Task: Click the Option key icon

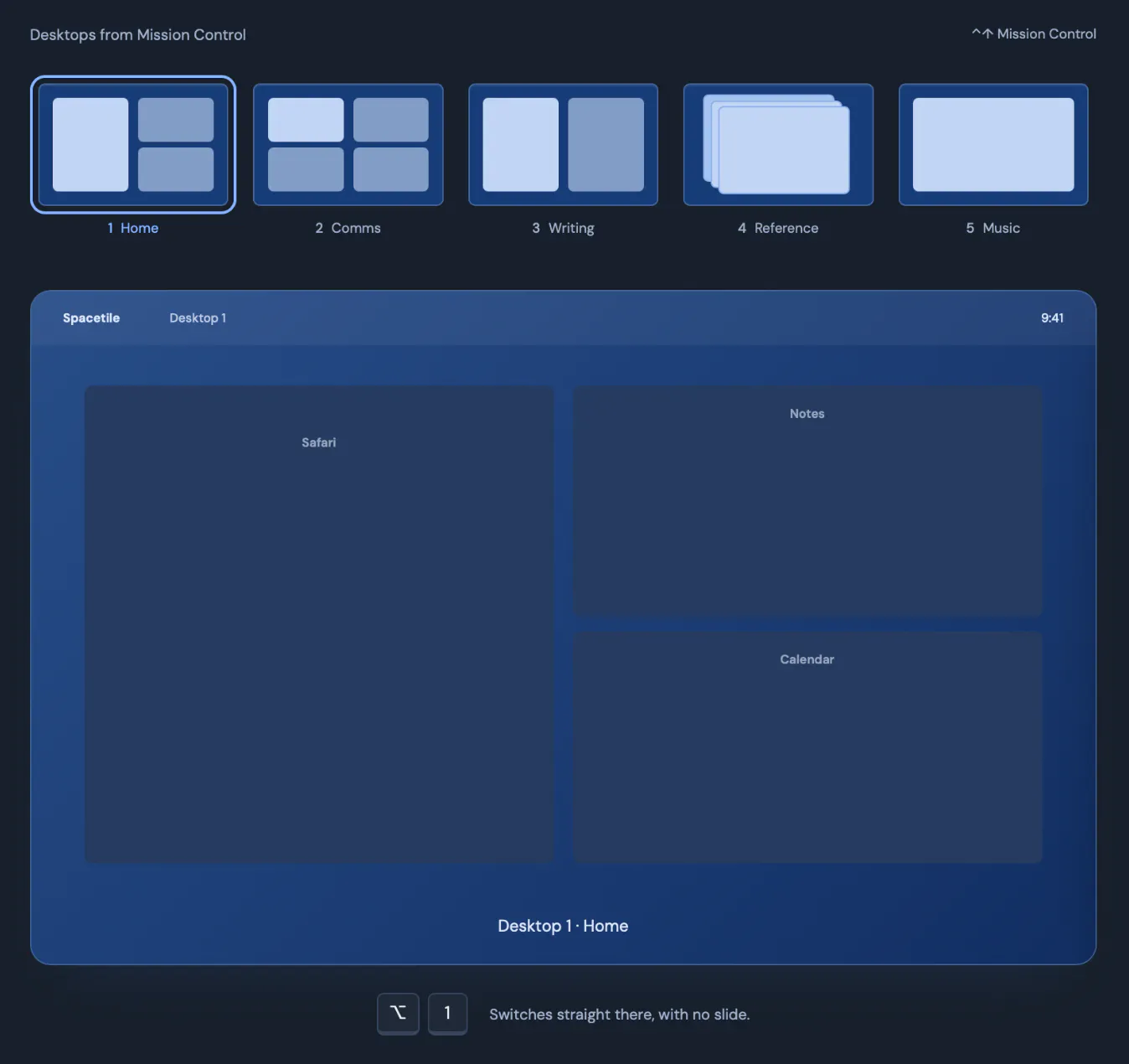Action: pyautogui.click(x=398, y=1014)
